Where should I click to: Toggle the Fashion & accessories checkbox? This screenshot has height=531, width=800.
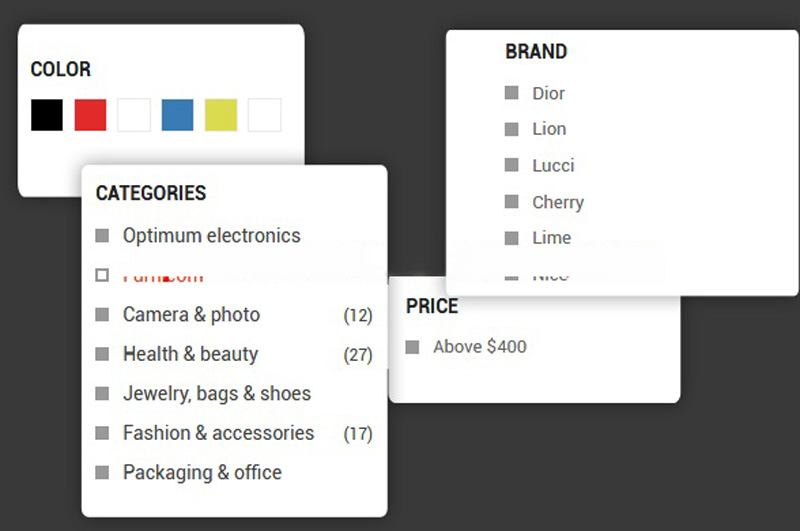tap(102, 433)
